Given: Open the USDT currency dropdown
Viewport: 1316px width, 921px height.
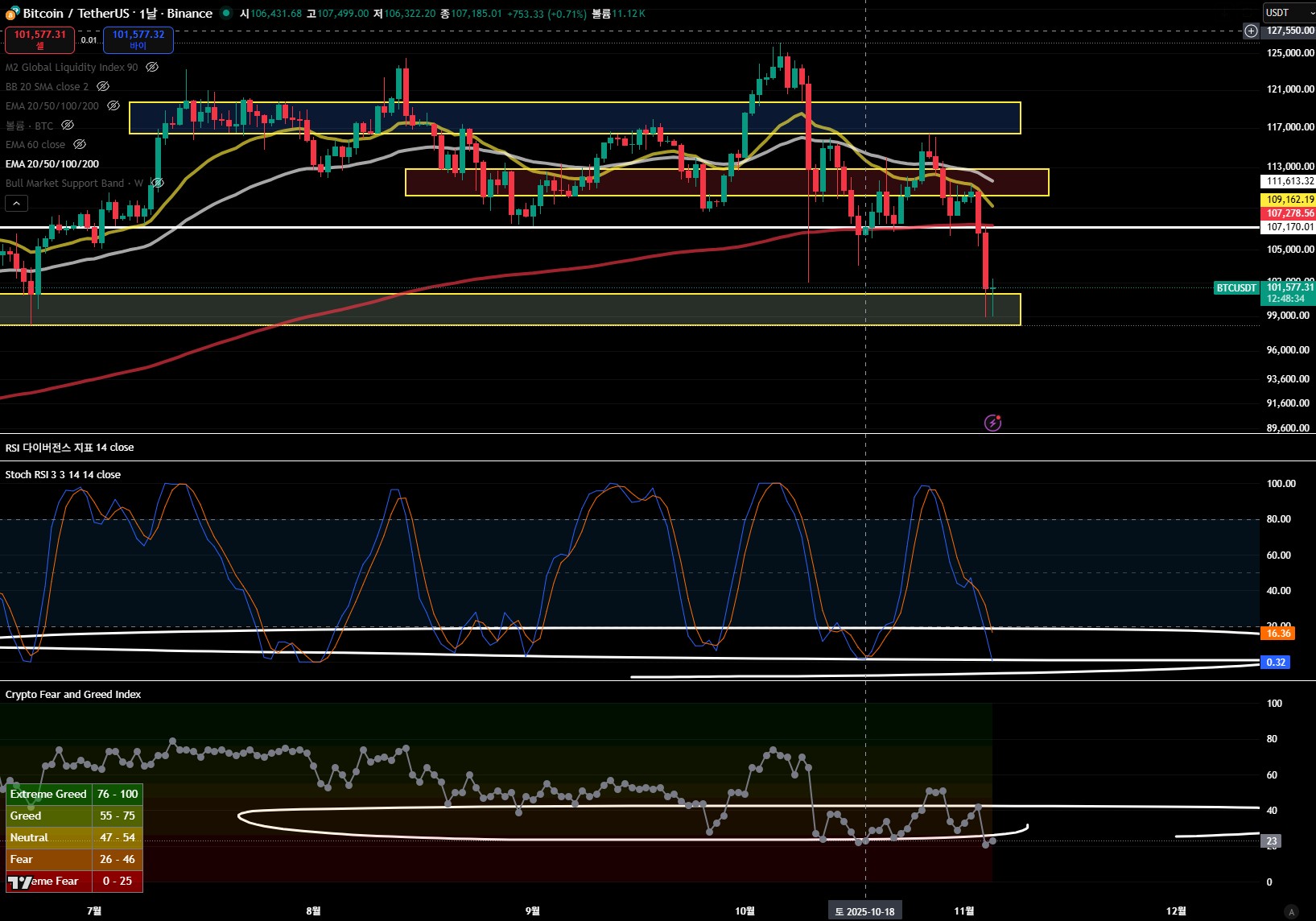Looking at the screenshot, I should pyautogui.click(x=1288, y=13).
